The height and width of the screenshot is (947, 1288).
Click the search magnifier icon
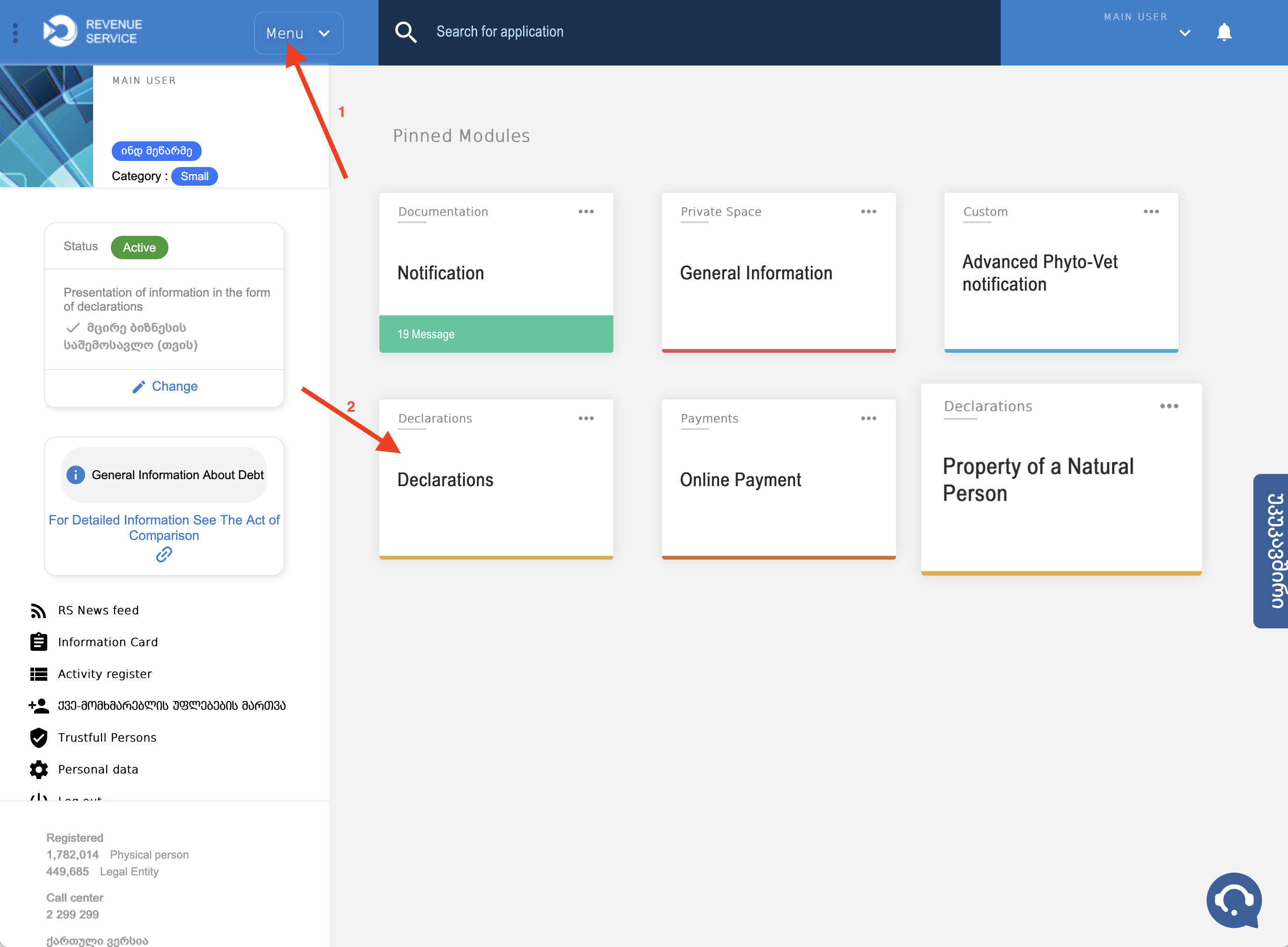click(406, 32)
